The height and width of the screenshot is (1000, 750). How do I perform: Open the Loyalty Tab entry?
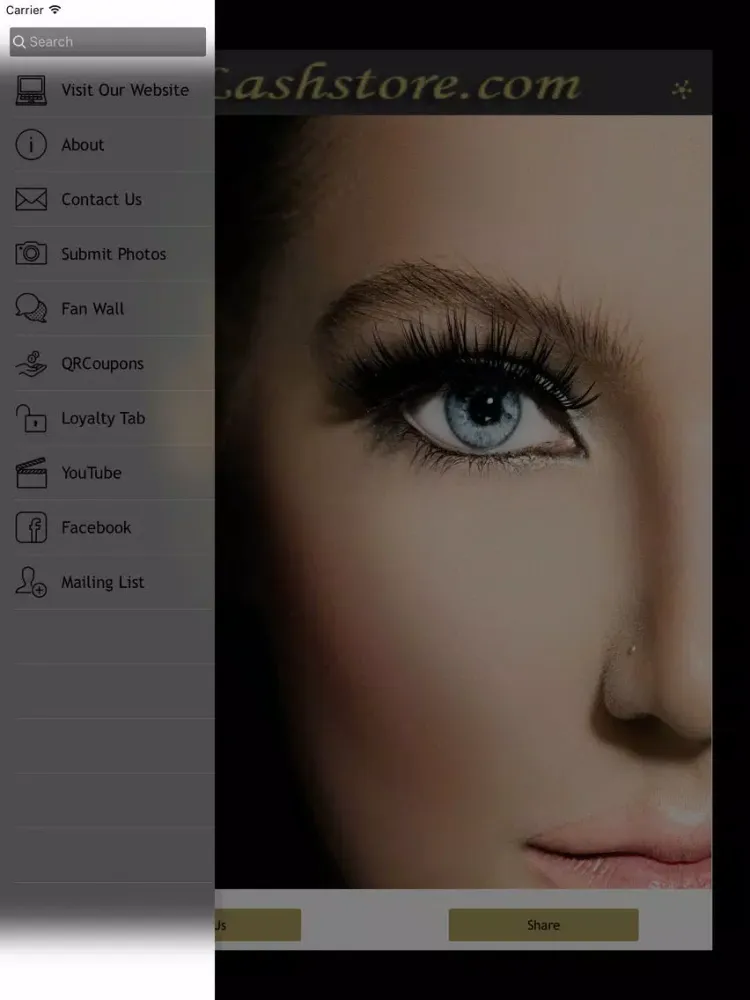click(x=107, y=418)
